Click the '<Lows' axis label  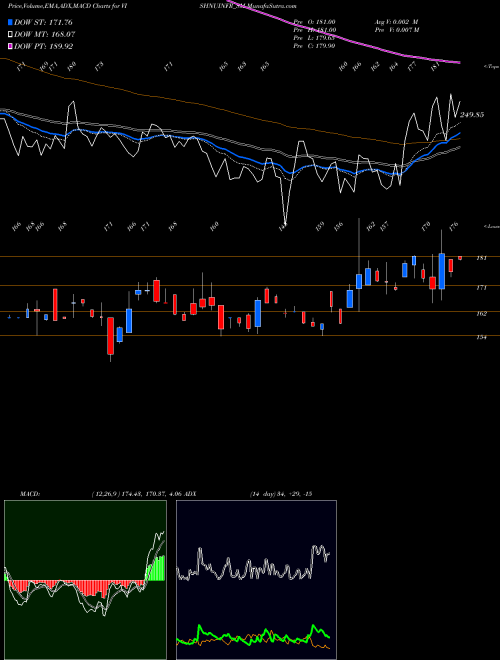coord(491,226)
